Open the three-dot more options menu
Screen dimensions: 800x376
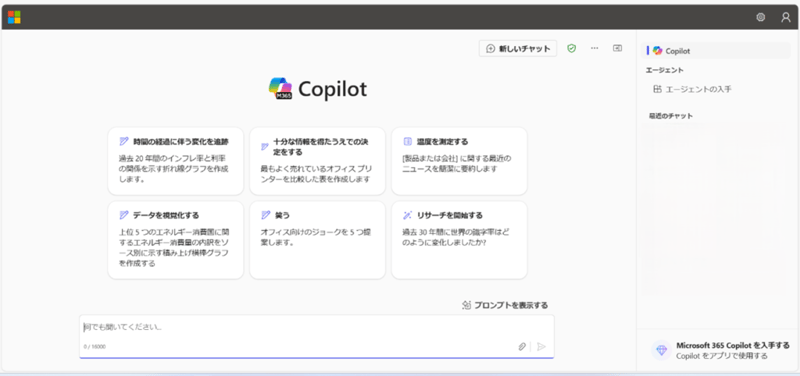click(x=594, y=48)
